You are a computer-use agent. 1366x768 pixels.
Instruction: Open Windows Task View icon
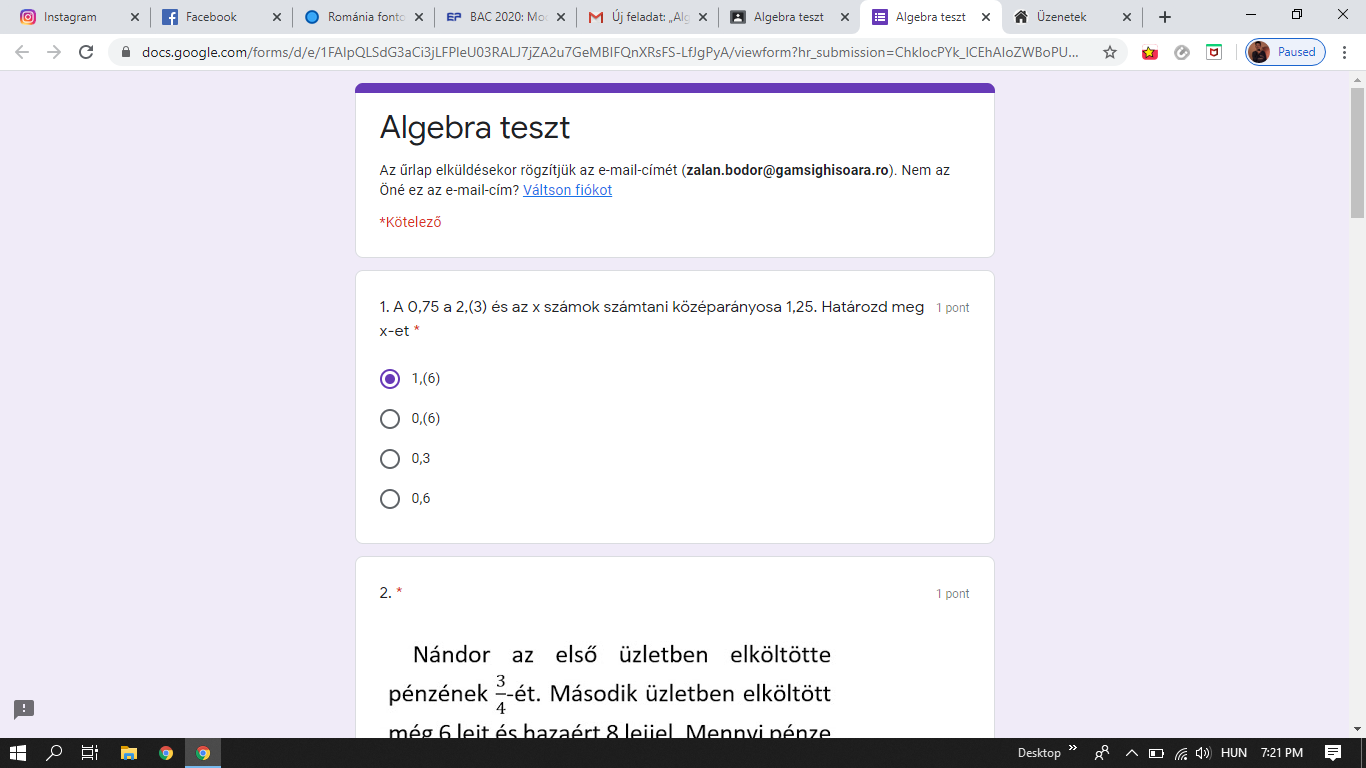[x=90, y=753]
